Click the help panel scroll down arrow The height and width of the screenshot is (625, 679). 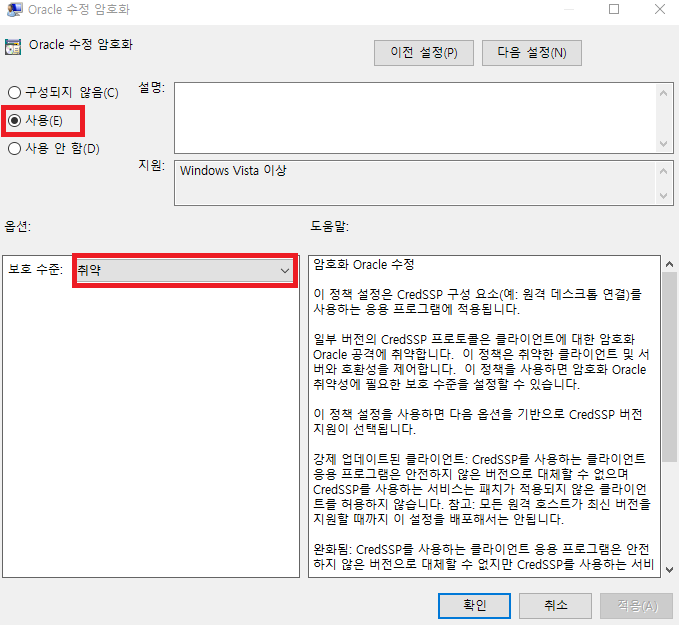[x=669, y=570]
